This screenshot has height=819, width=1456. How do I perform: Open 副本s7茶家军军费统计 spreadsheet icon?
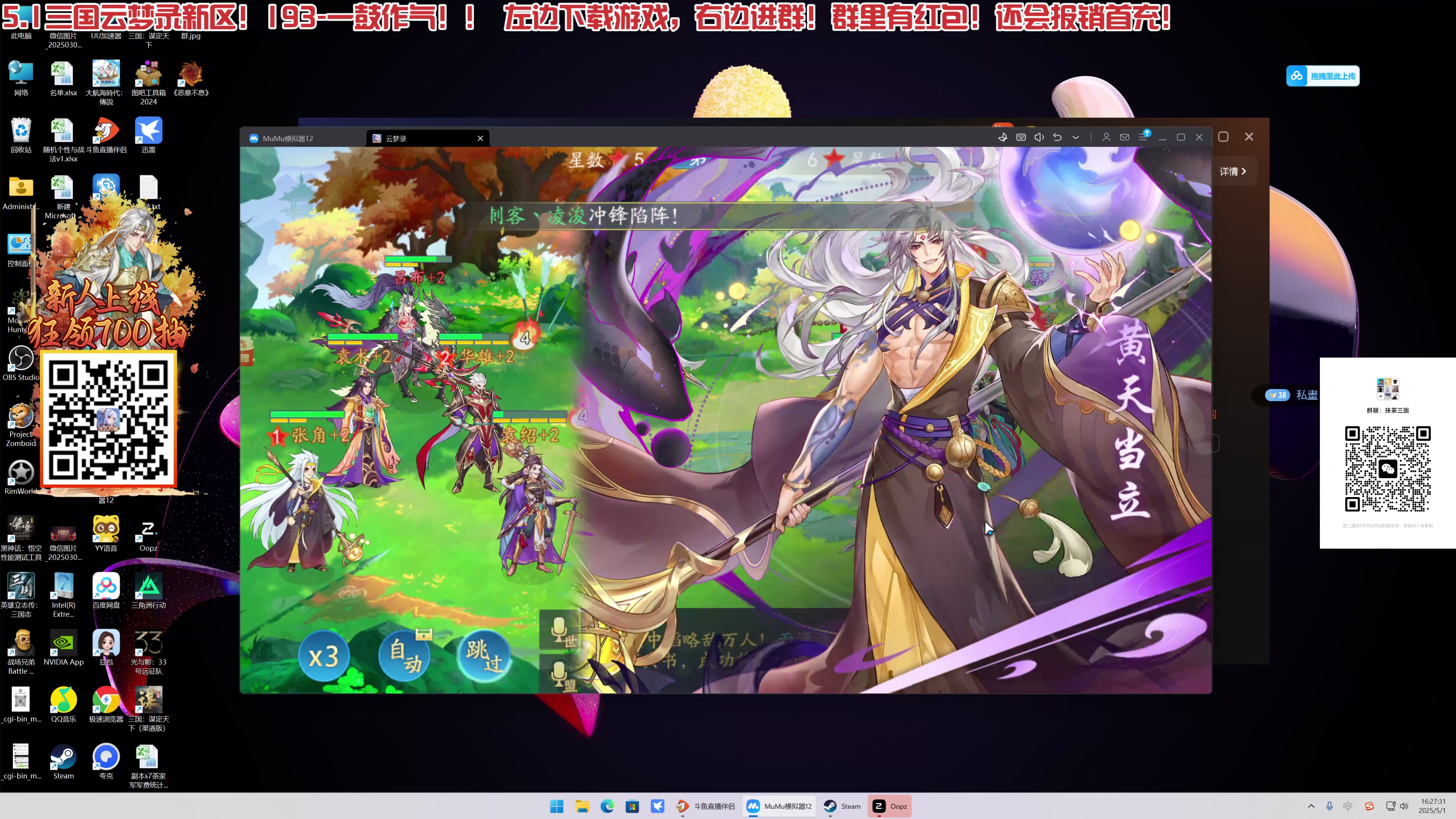148,766
